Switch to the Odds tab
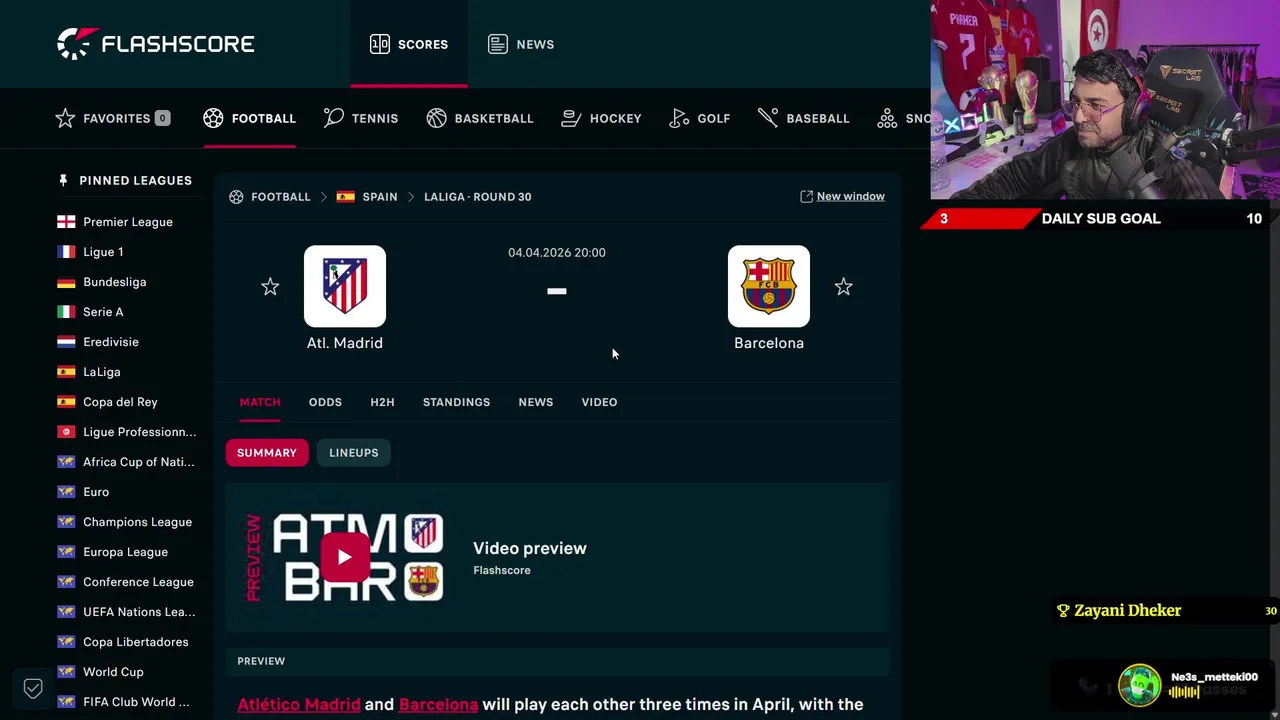Screen dimensions: 1280x720 [325, 402]
